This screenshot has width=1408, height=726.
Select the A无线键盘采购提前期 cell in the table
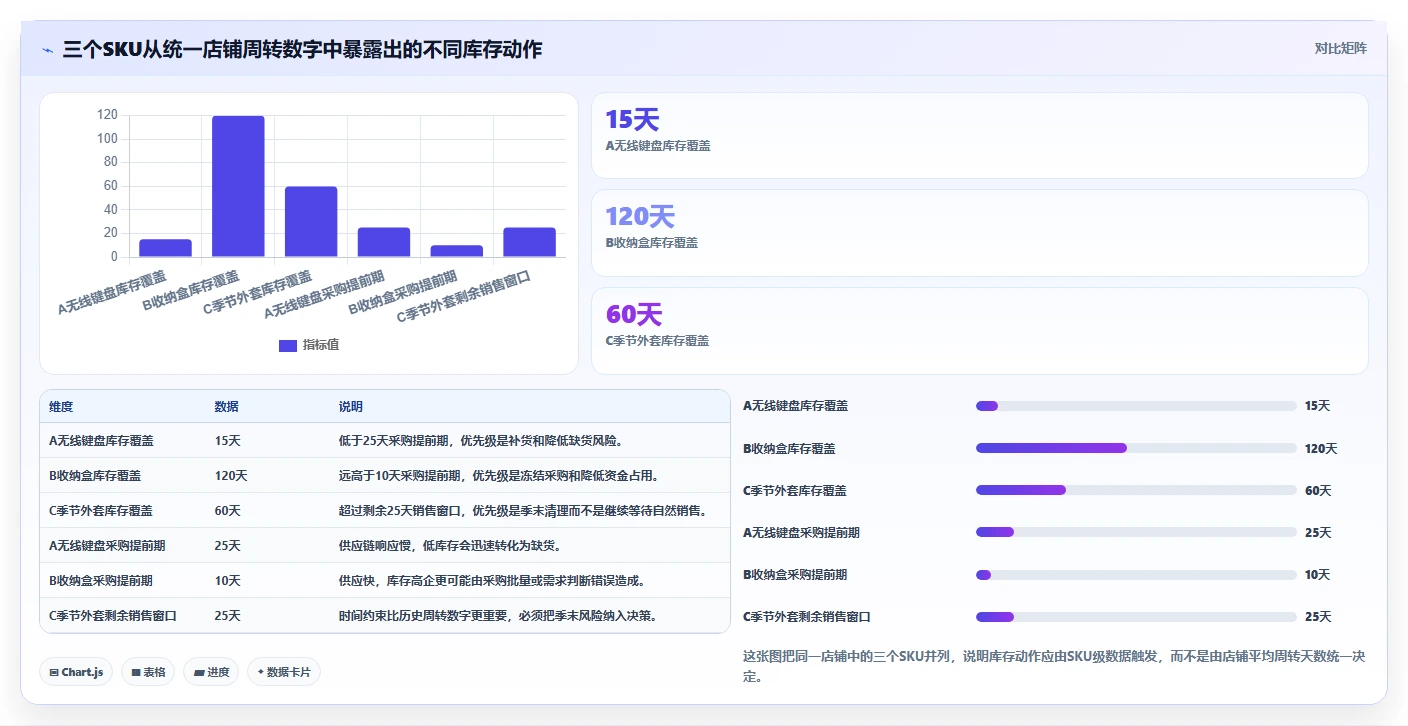click(107, 545)
